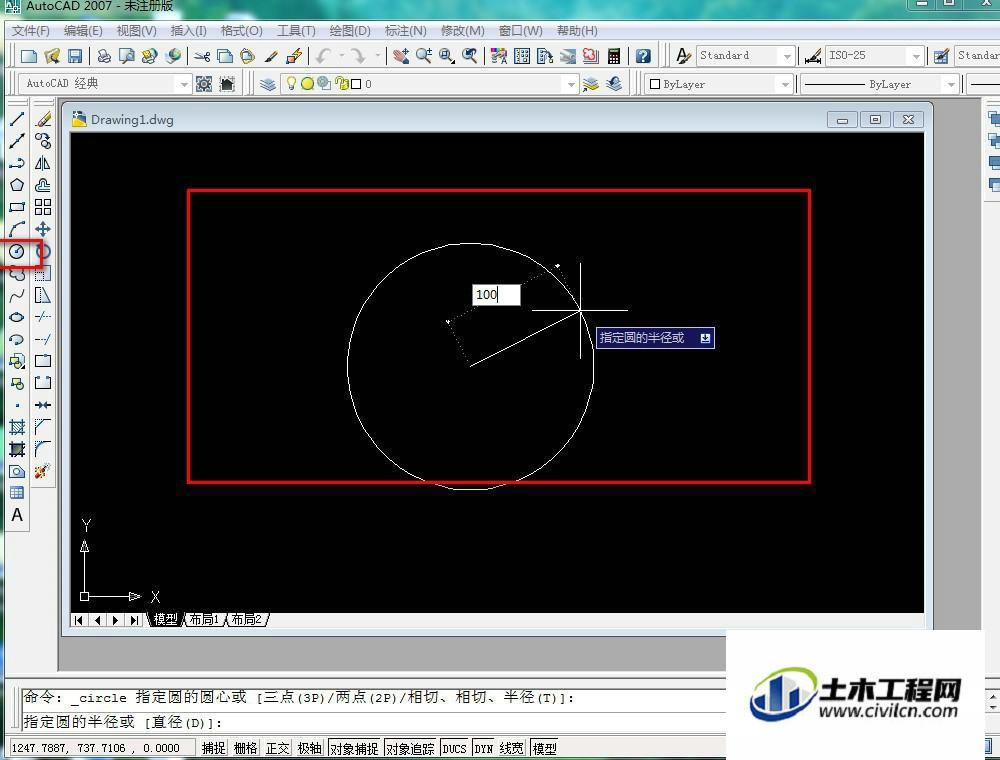Open the Help question mark icon
The image size is (1000, 760).
coord(643,56)
